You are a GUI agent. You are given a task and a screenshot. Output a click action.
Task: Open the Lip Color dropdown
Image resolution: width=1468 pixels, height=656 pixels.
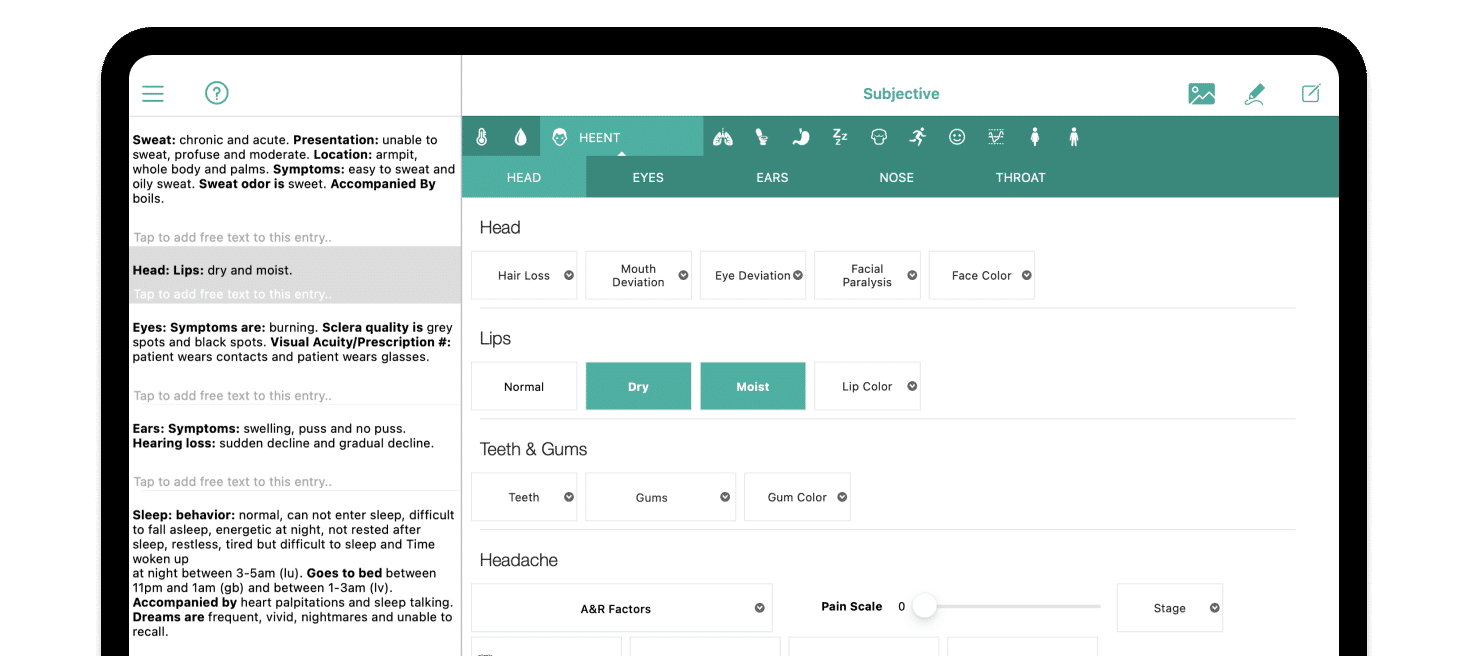(867, 387)
